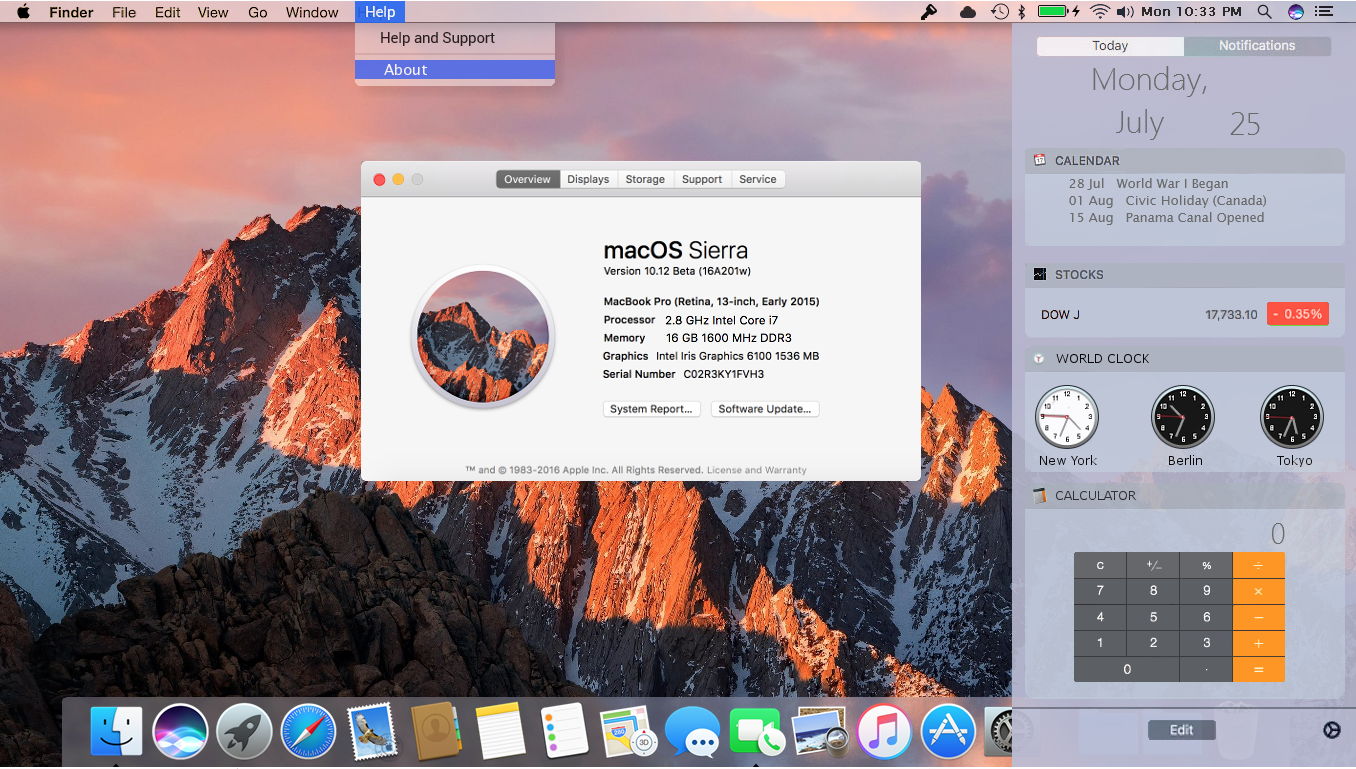Open Messages chat bubble icon

[692, 731]
